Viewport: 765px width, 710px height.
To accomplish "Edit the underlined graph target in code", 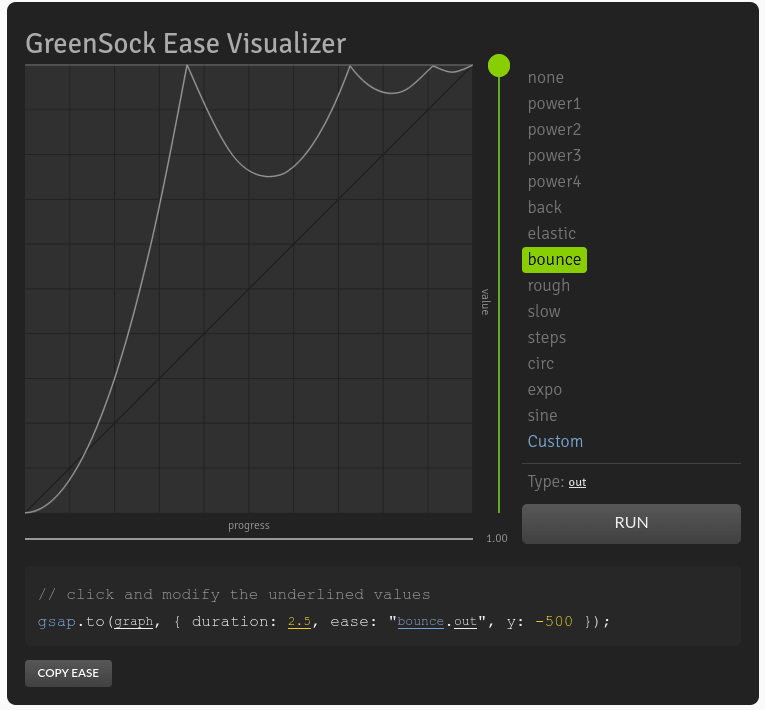I will [x=134, y=622].
